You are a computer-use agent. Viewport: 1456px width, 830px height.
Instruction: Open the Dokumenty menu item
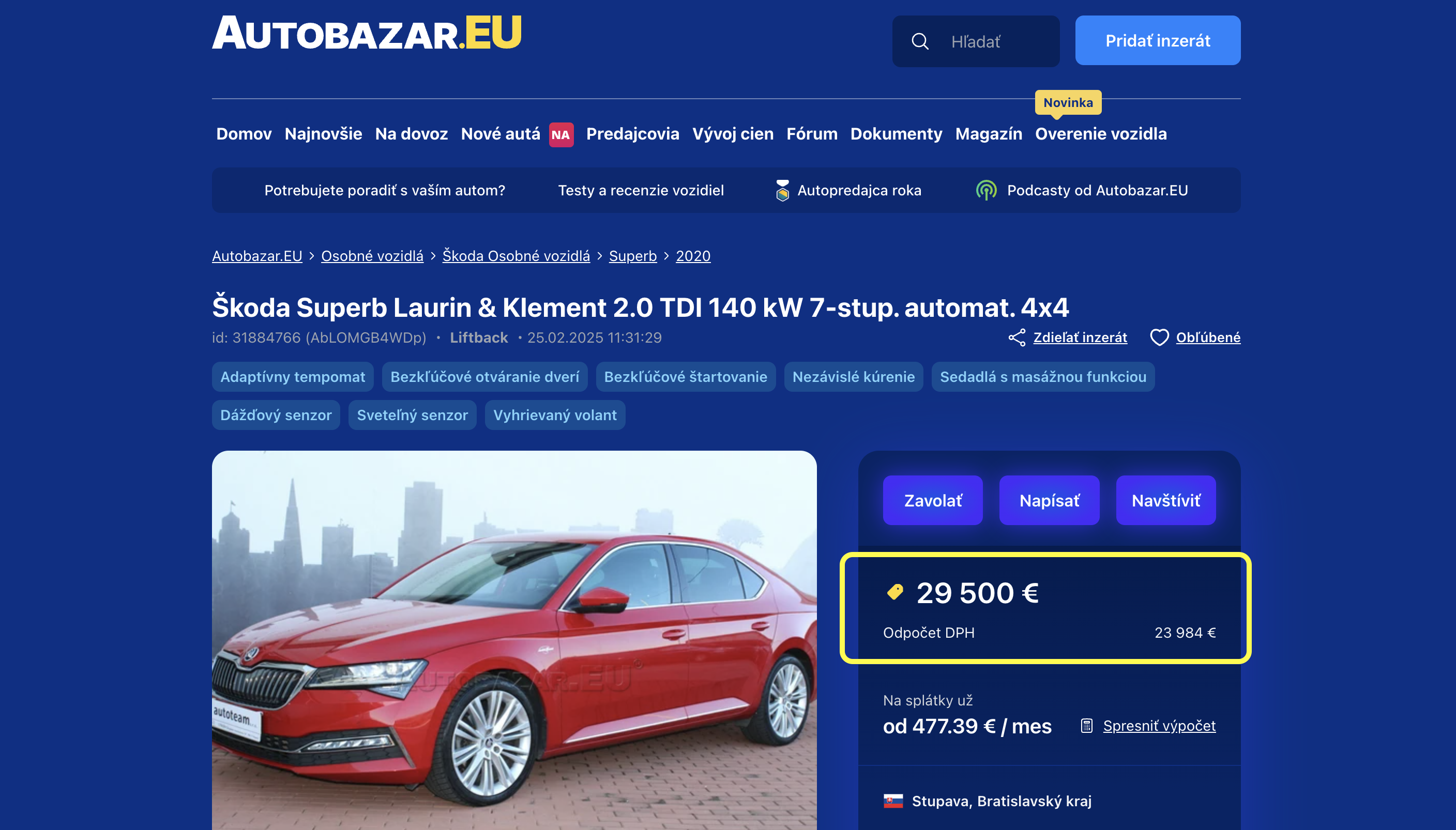tap(897, 134)
